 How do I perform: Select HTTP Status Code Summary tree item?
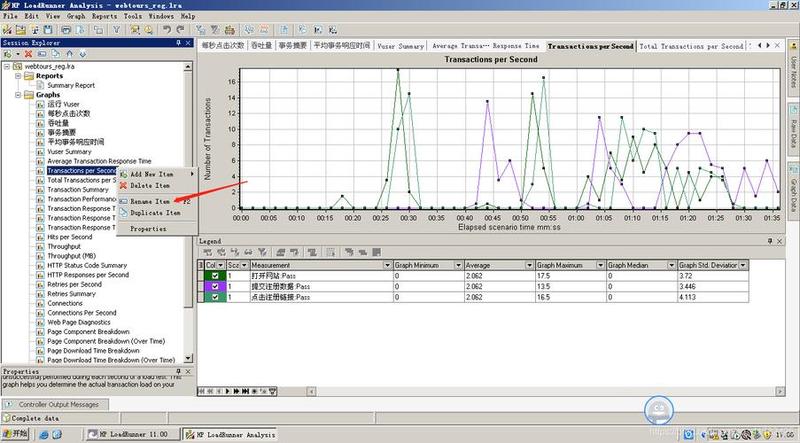coord(87,265)
